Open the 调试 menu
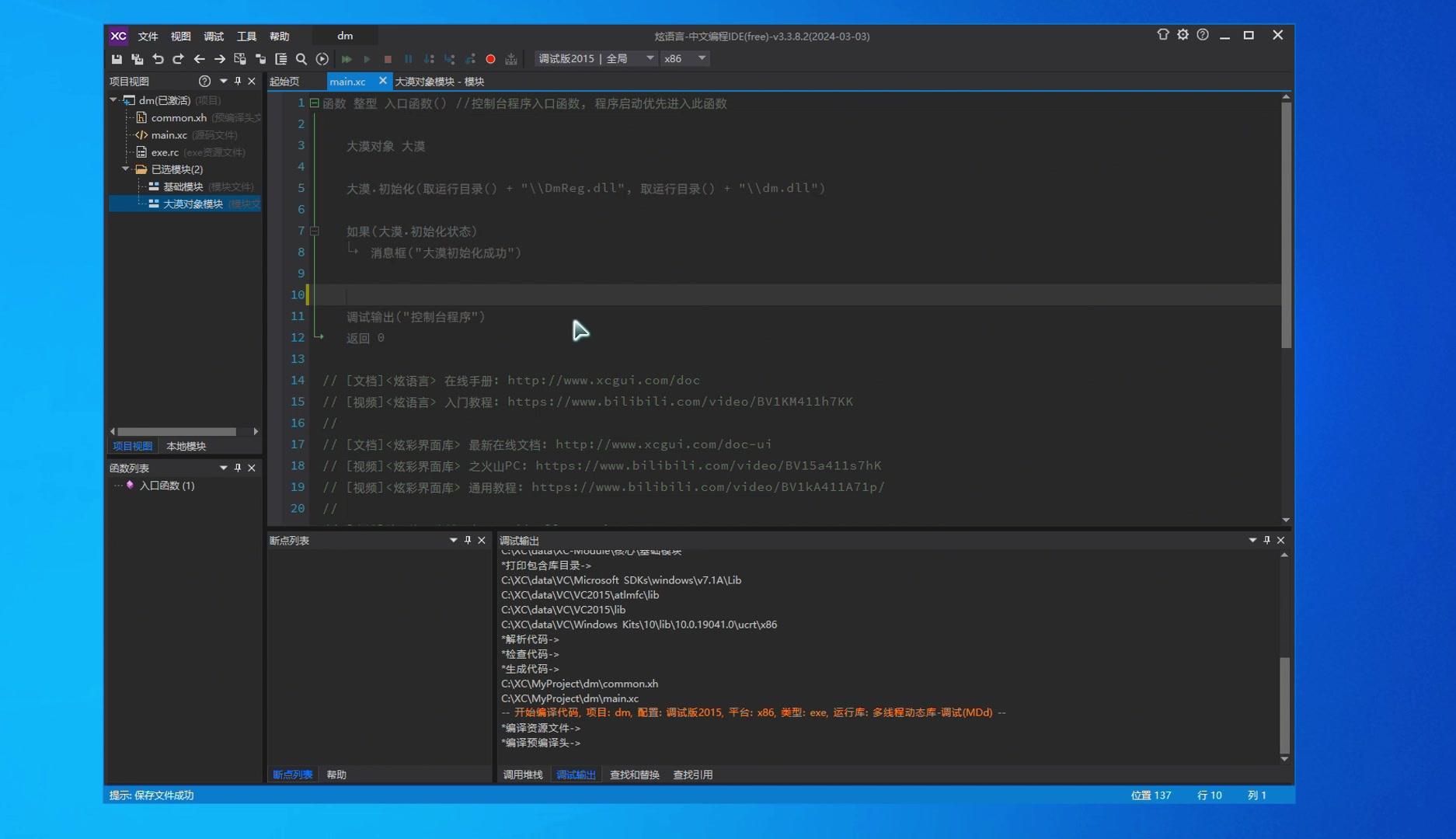This screenshot has width=1456, height=839. point(214,37)
